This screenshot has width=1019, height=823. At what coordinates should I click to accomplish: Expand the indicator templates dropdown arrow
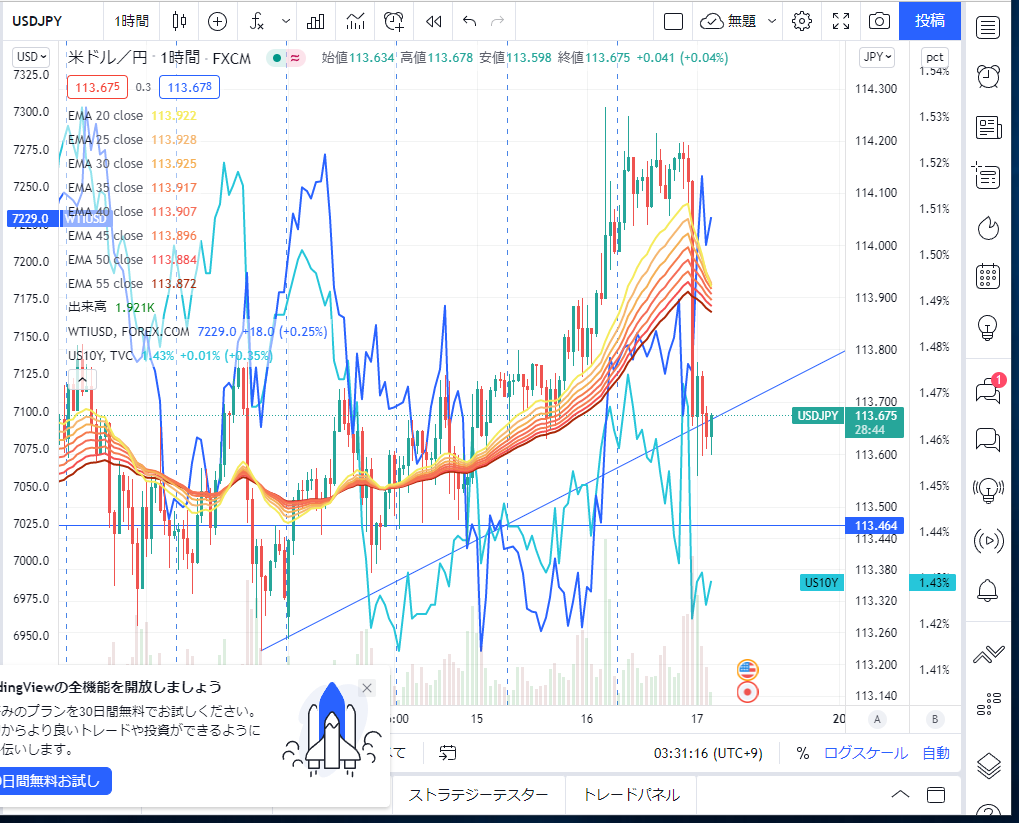285,21
